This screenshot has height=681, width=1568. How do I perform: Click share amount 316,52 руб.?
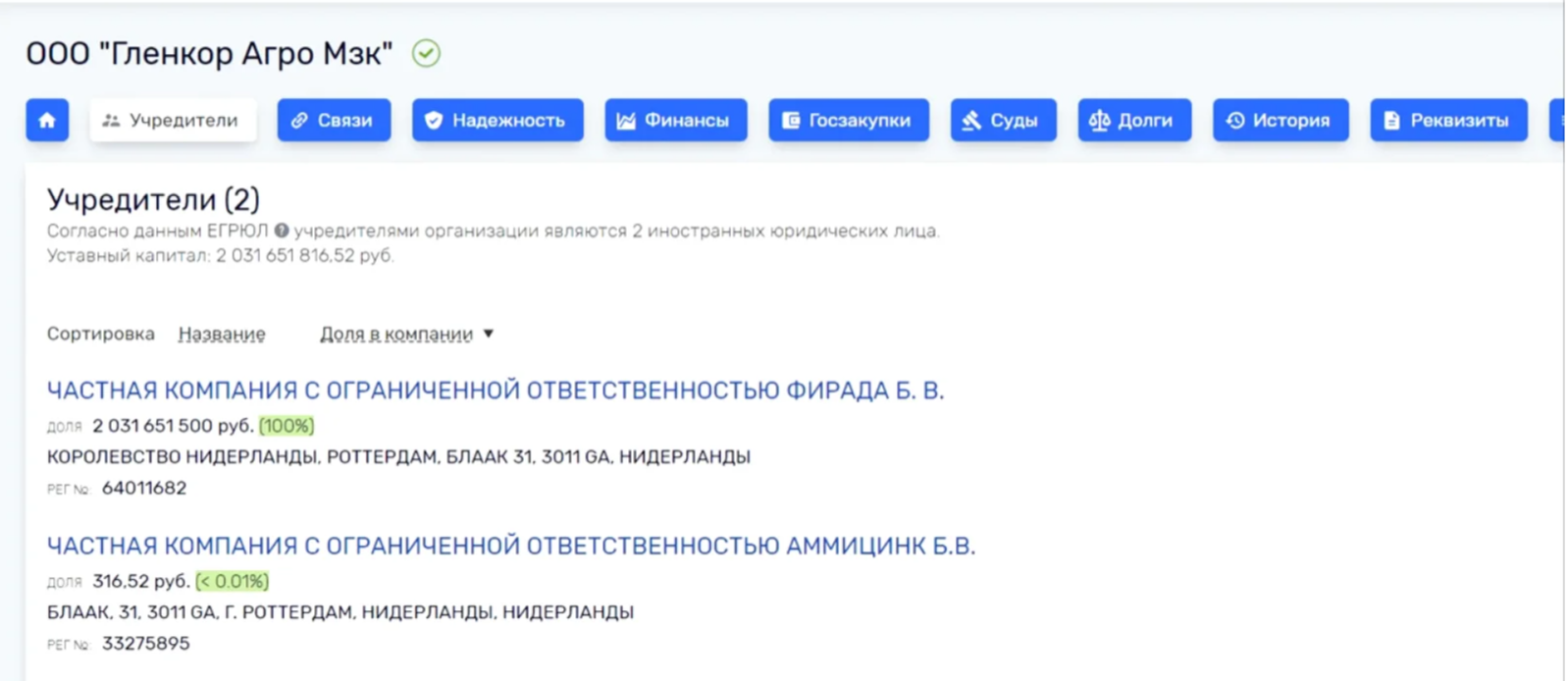[141, 581]
